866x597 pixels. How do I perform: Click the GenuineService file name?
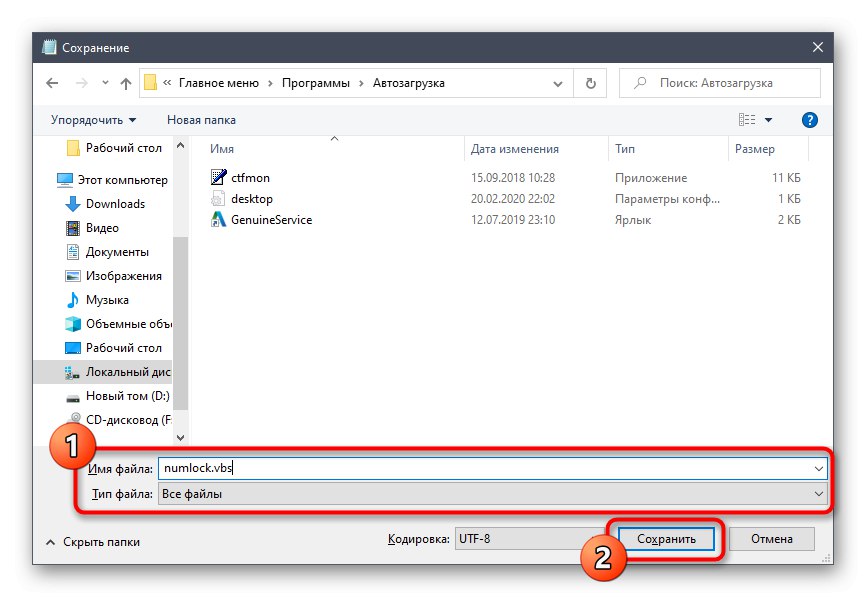pyautogui.click(x=271, y=220)
